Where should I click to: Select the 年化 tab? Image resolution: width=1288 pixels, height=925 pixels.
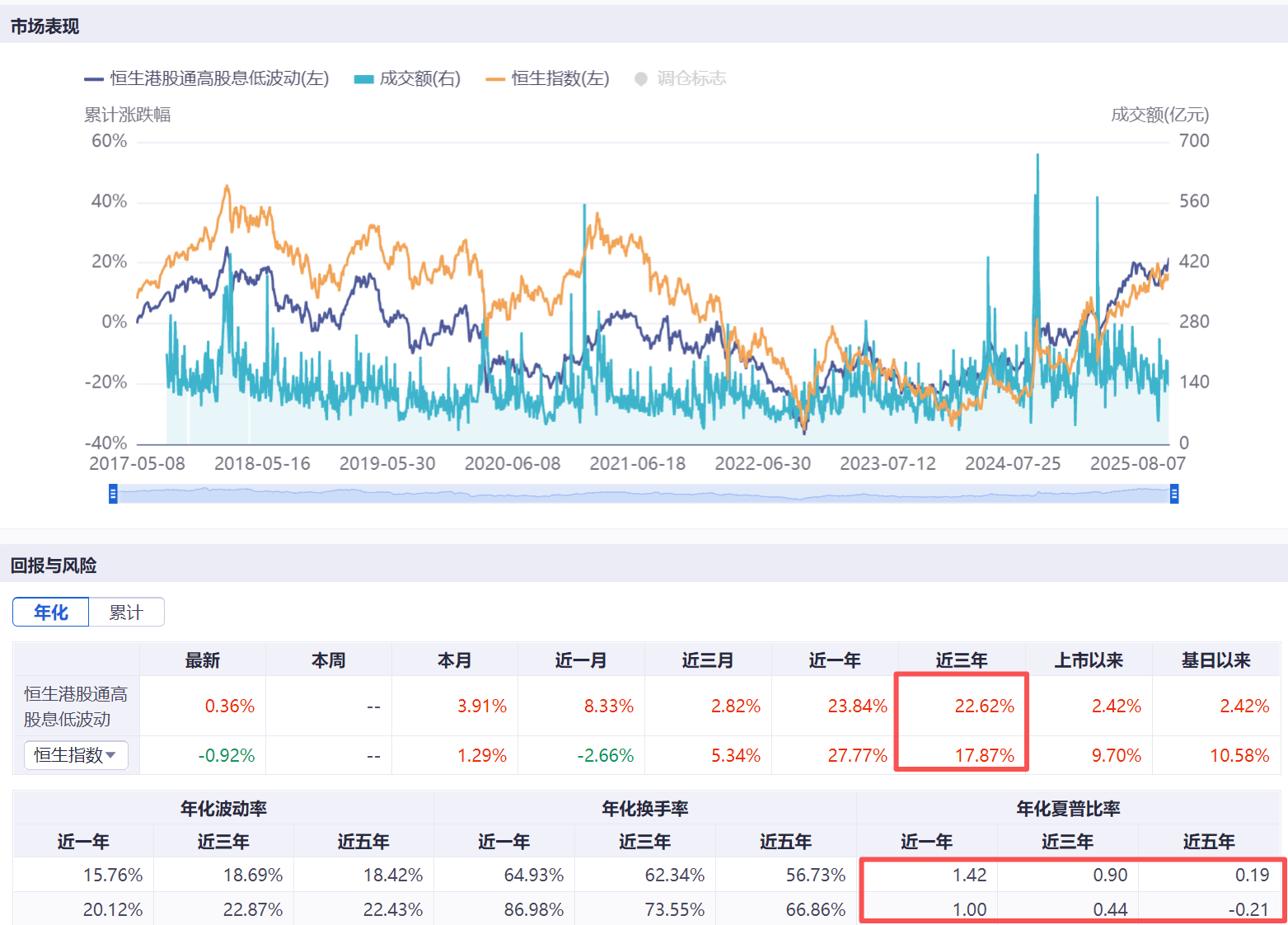pyautogui.click(x=51, y=613)
